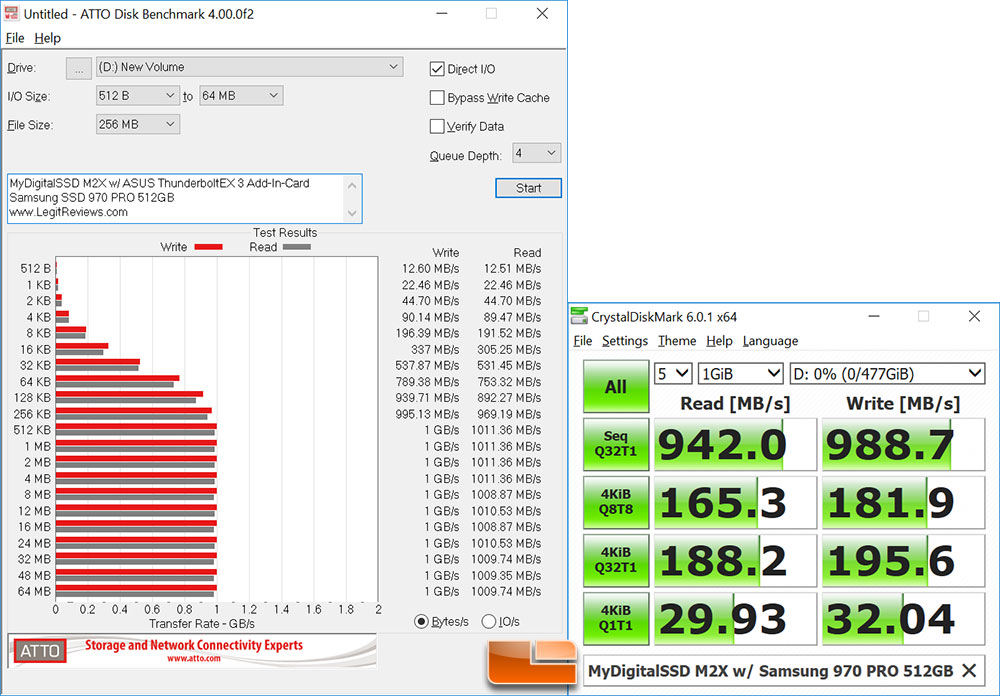Viewport: 1000px width, 696px height.
Task: Toggle the Direct I/O checkbox
Action: 437,69
